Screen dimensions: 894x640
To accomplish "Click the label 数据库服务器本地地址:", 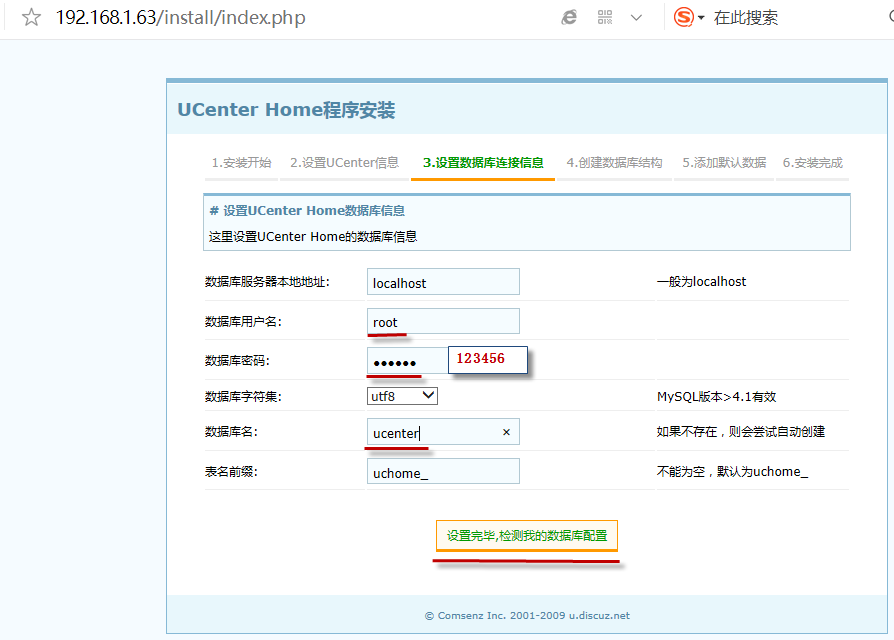I will 267,282.
